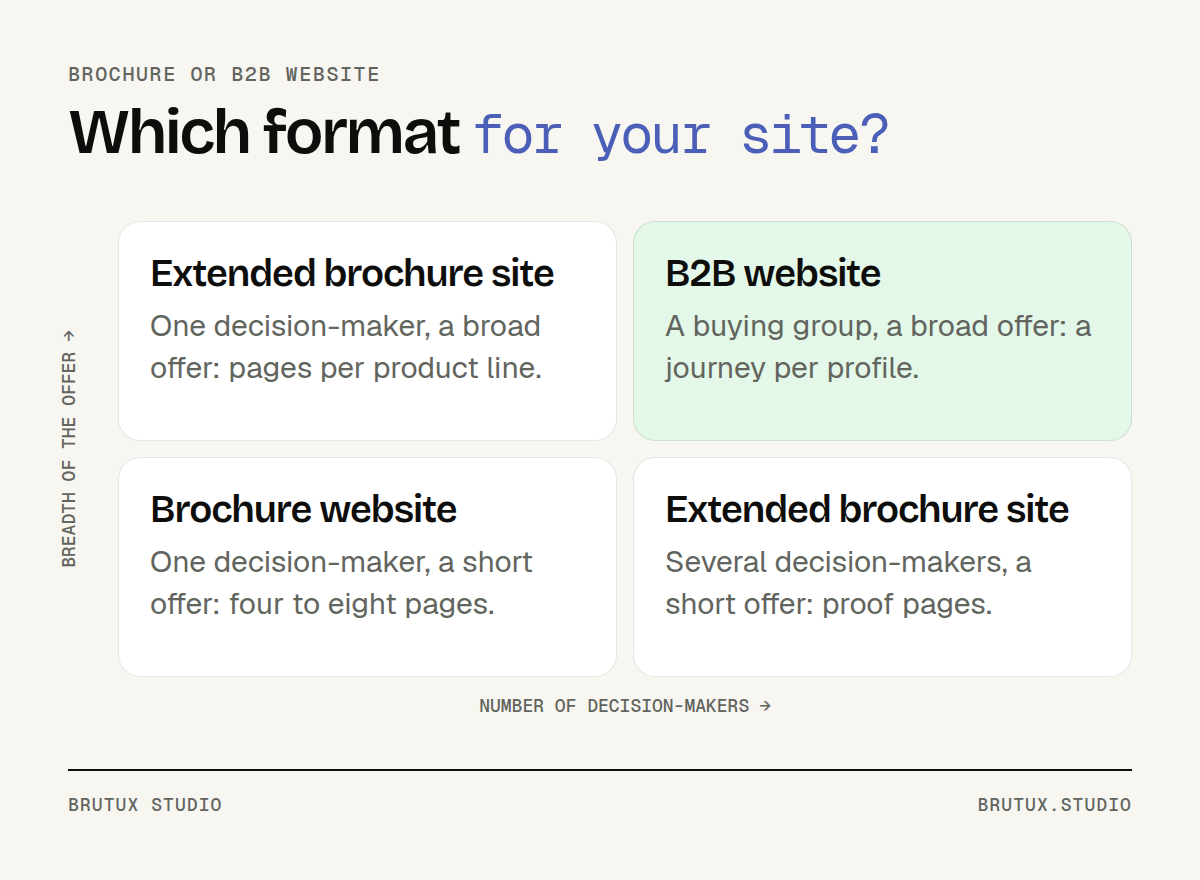Select 'Extended brochure site' title above 'One decision-maker, a broad offer'
The height and width of the screenshot is (880, 1200).
click(x=352, y=273)
